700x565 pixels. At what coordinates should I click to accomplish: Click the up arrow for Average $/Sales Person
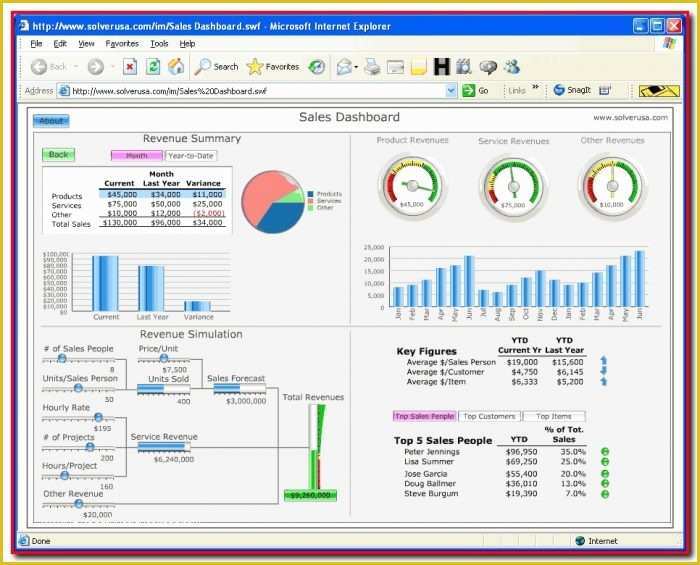click(604, 361)
